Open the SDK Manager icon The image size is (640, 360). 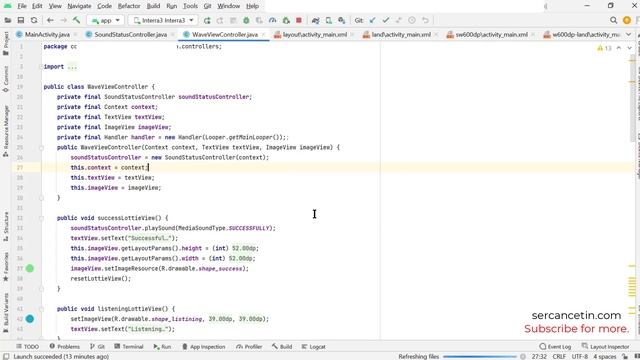342,20
